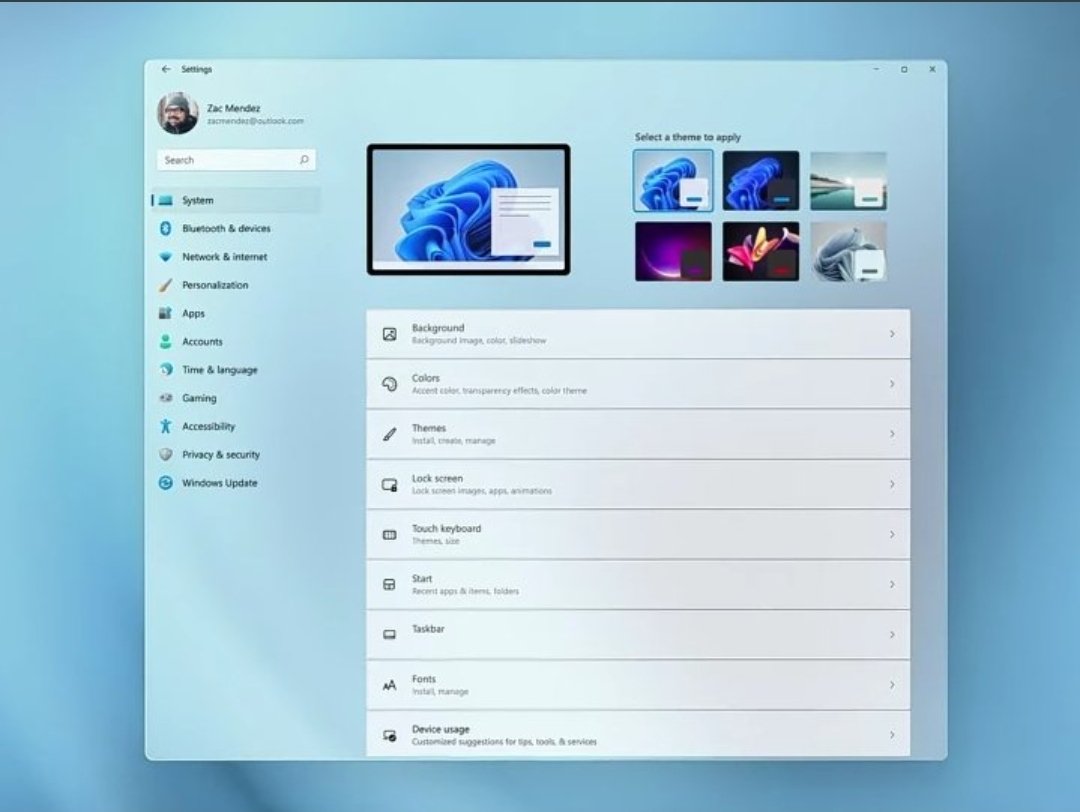Apply the gray bloom theme

849,251
